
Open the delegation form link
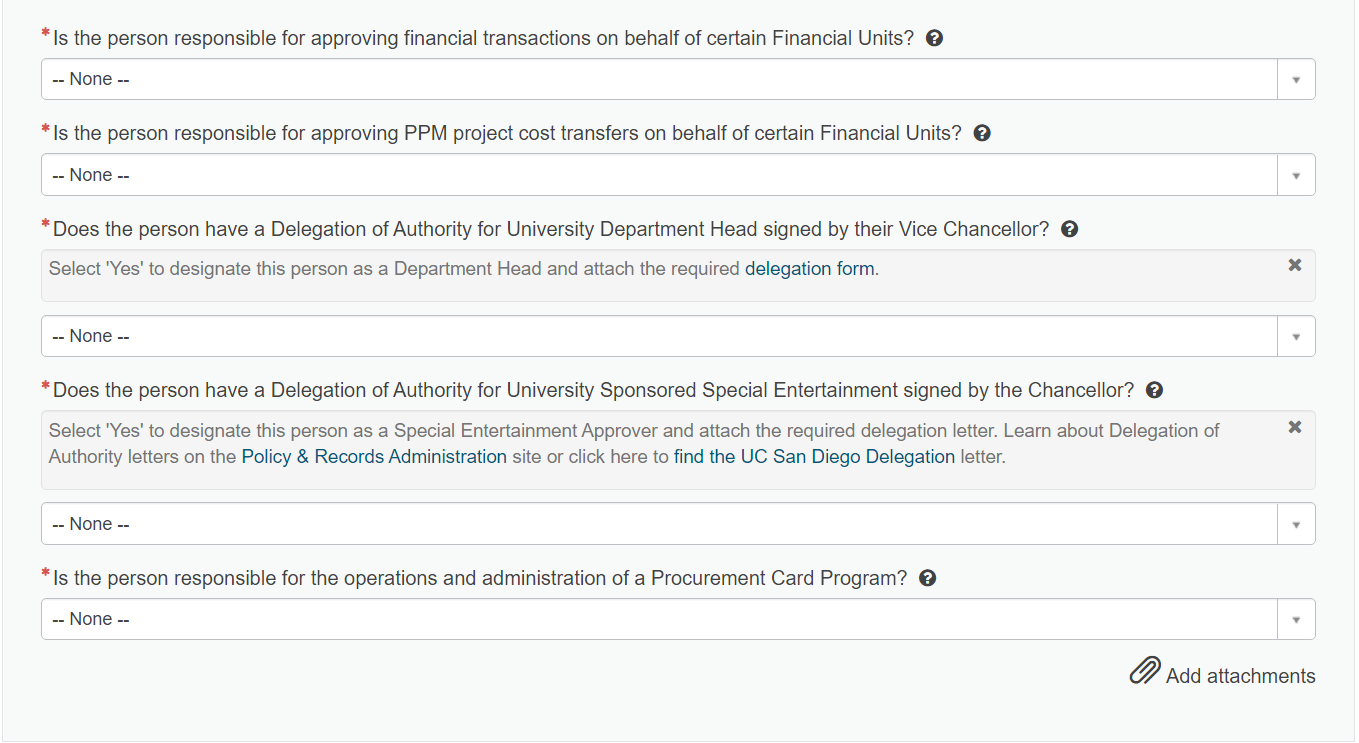[x=810, y=269]
